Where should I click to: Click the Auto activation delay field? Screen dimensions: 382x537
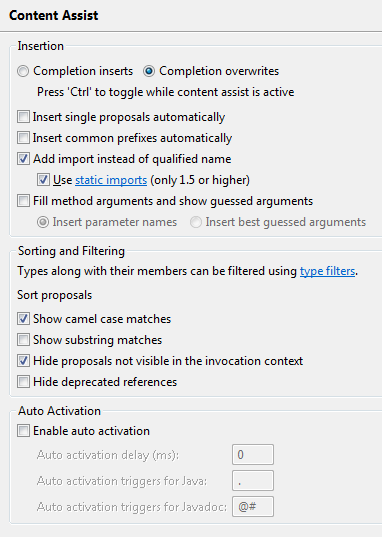click(x=253, y=454)
